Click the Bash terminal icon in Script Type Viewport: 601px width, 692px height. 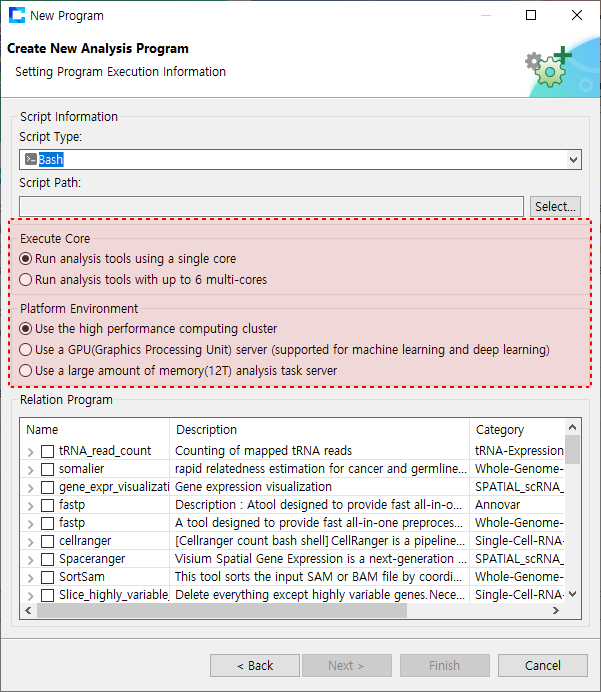pos(30,159)
